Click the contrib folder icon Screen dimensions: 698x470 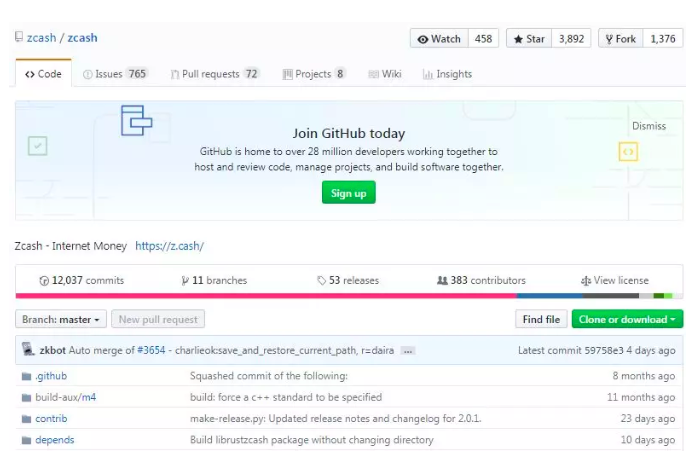tap(27, 419)
